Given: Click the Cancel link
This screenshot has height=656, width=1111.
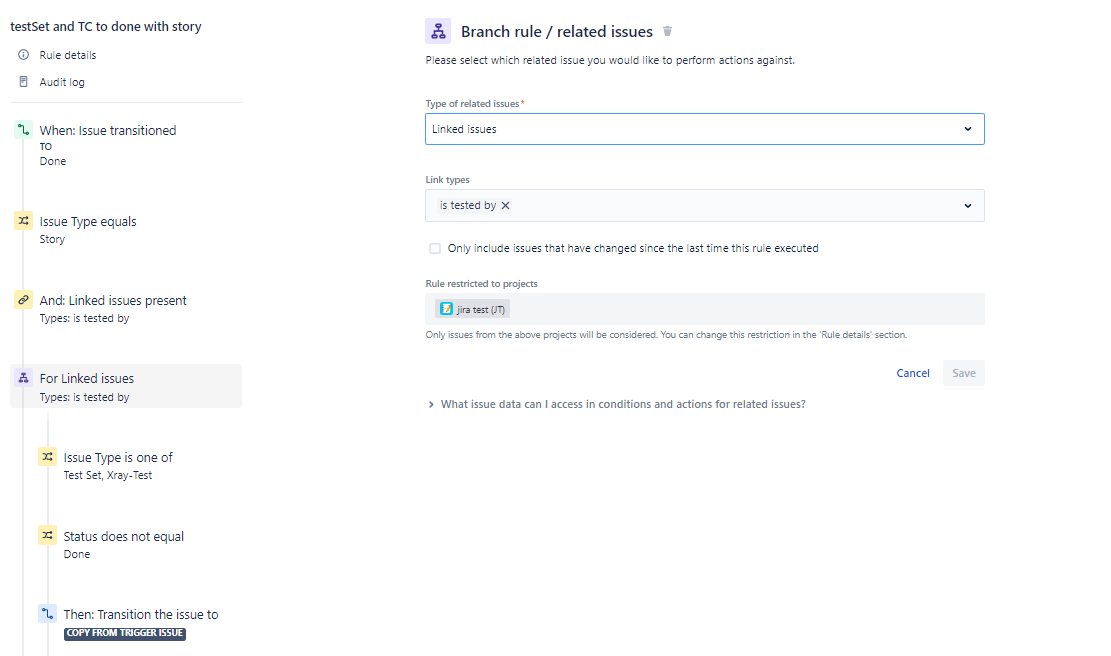Looking at the screenshot, I should pos(913,373).
